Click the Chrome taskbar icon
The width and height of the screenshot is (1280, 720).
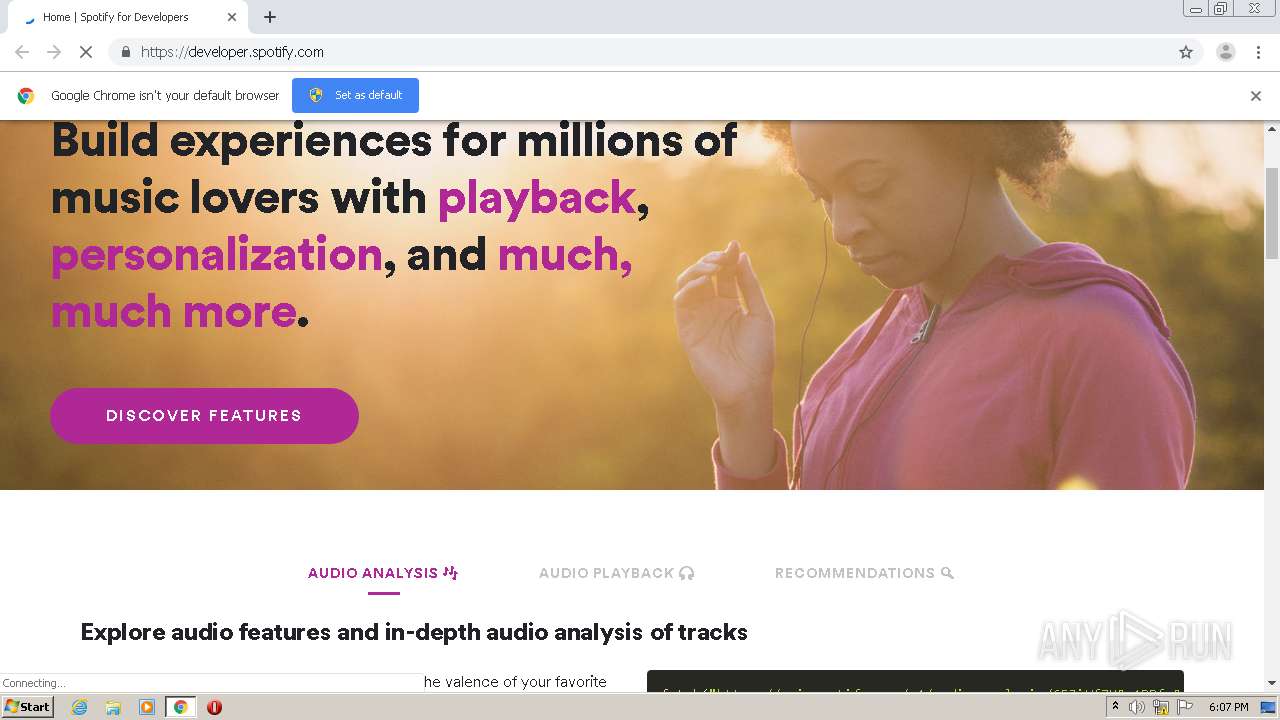click(x=180, y=707)
